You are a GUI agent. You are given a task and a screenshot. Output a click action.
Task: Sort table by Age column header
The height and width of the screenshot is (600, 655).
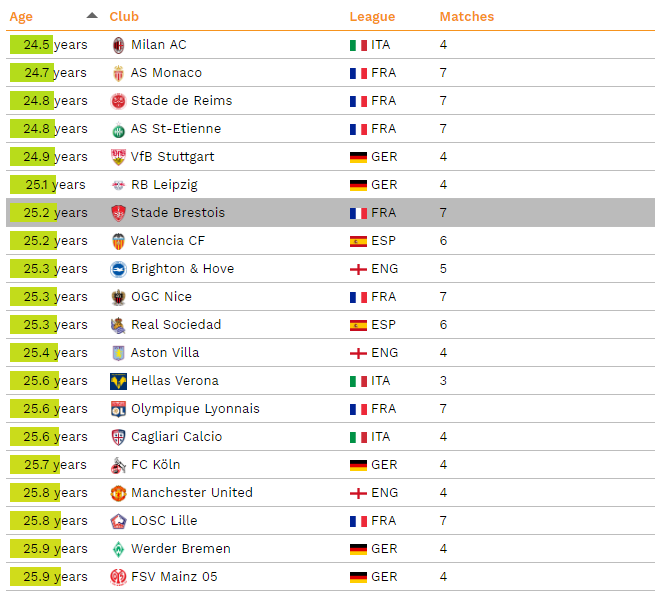(21, 17)
